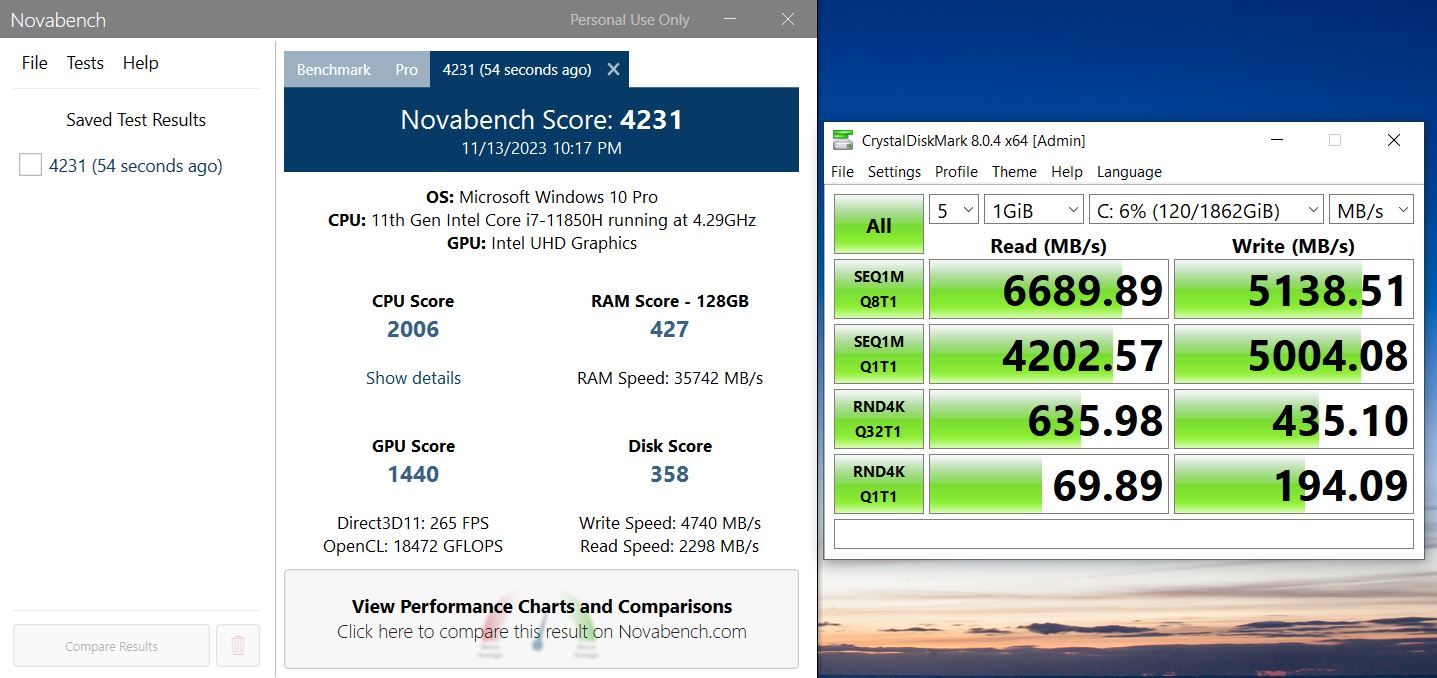Viewport: 1437px width, 678px height.
Task: Click the CrystalDiskMark app icon in title bar
Action: tap(843, 140)
